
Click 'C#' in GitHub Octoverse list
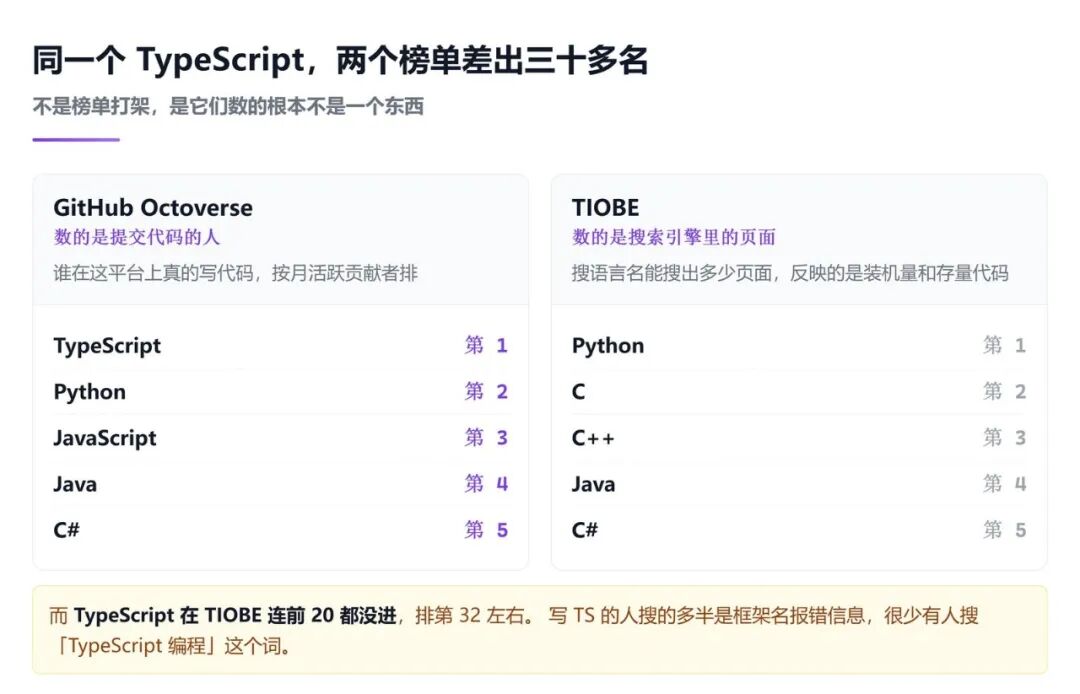pos(67,530)
